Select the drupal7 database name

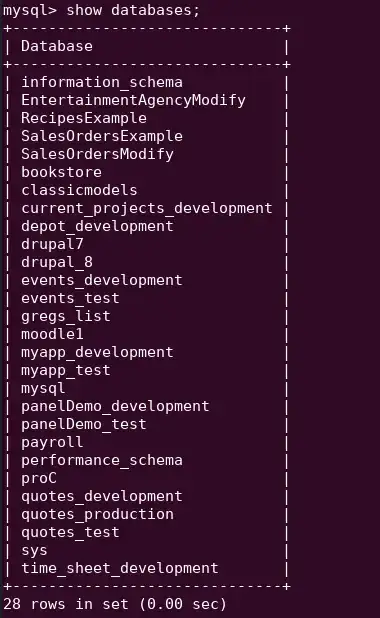(52, 244)
